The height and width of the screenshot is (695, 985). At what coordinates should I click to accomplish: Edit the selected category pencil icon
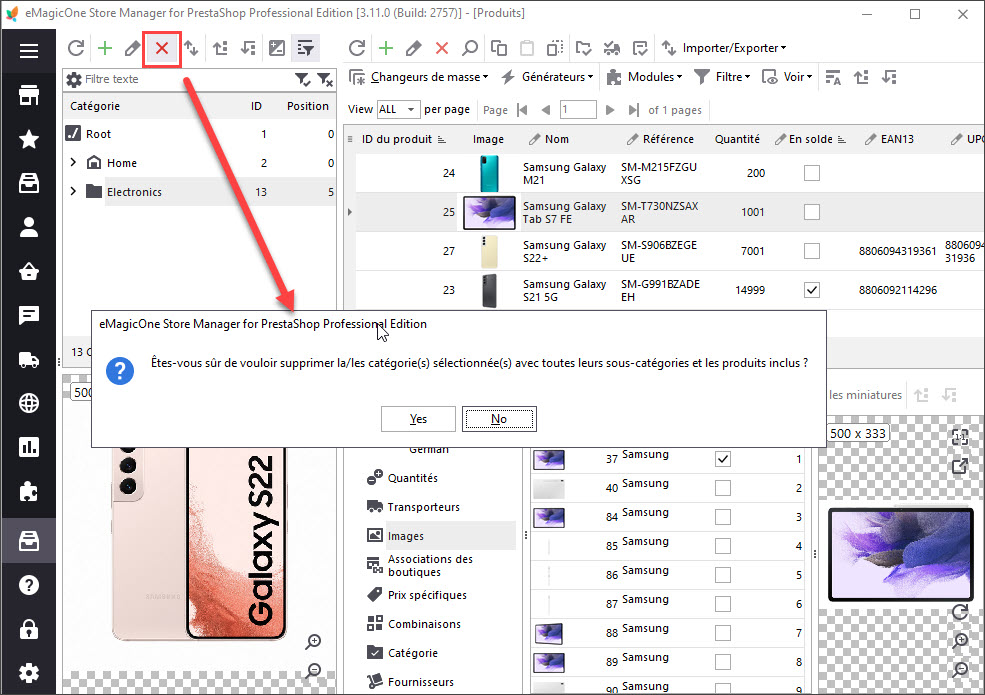point(133,48)
